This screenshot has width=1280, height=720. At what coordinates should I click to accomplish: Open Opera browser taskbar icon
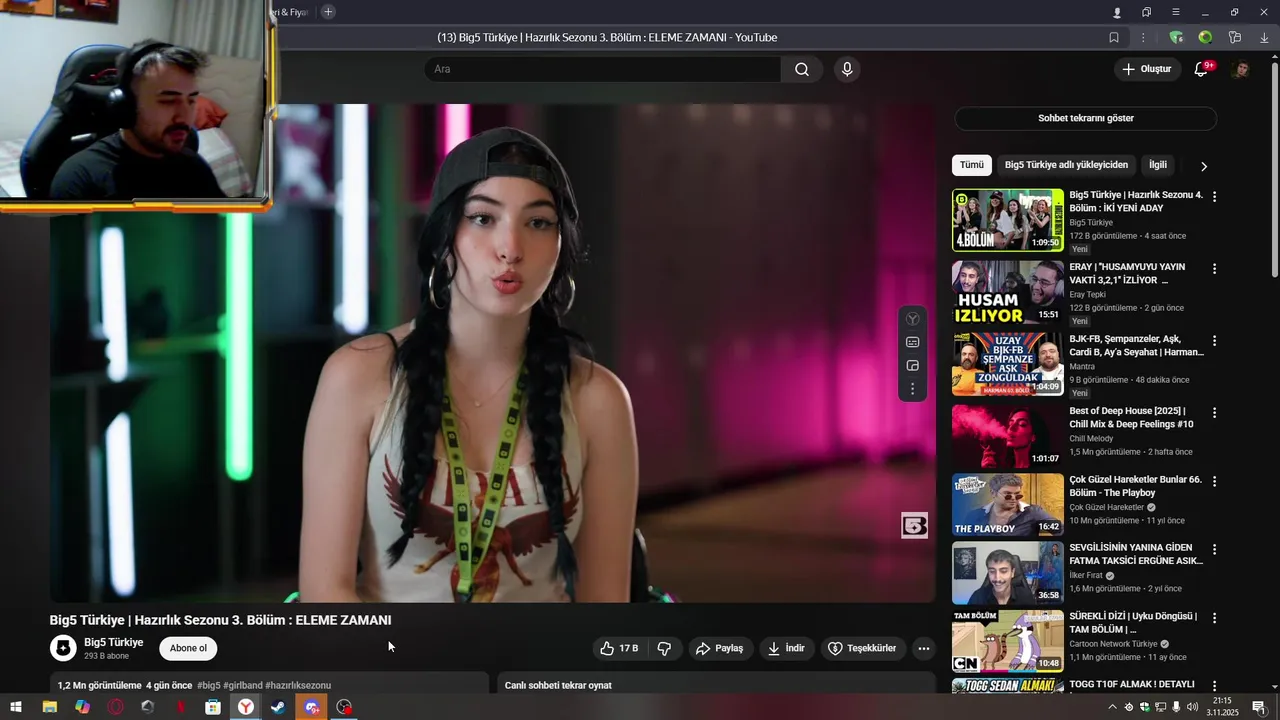coord(116,707)
